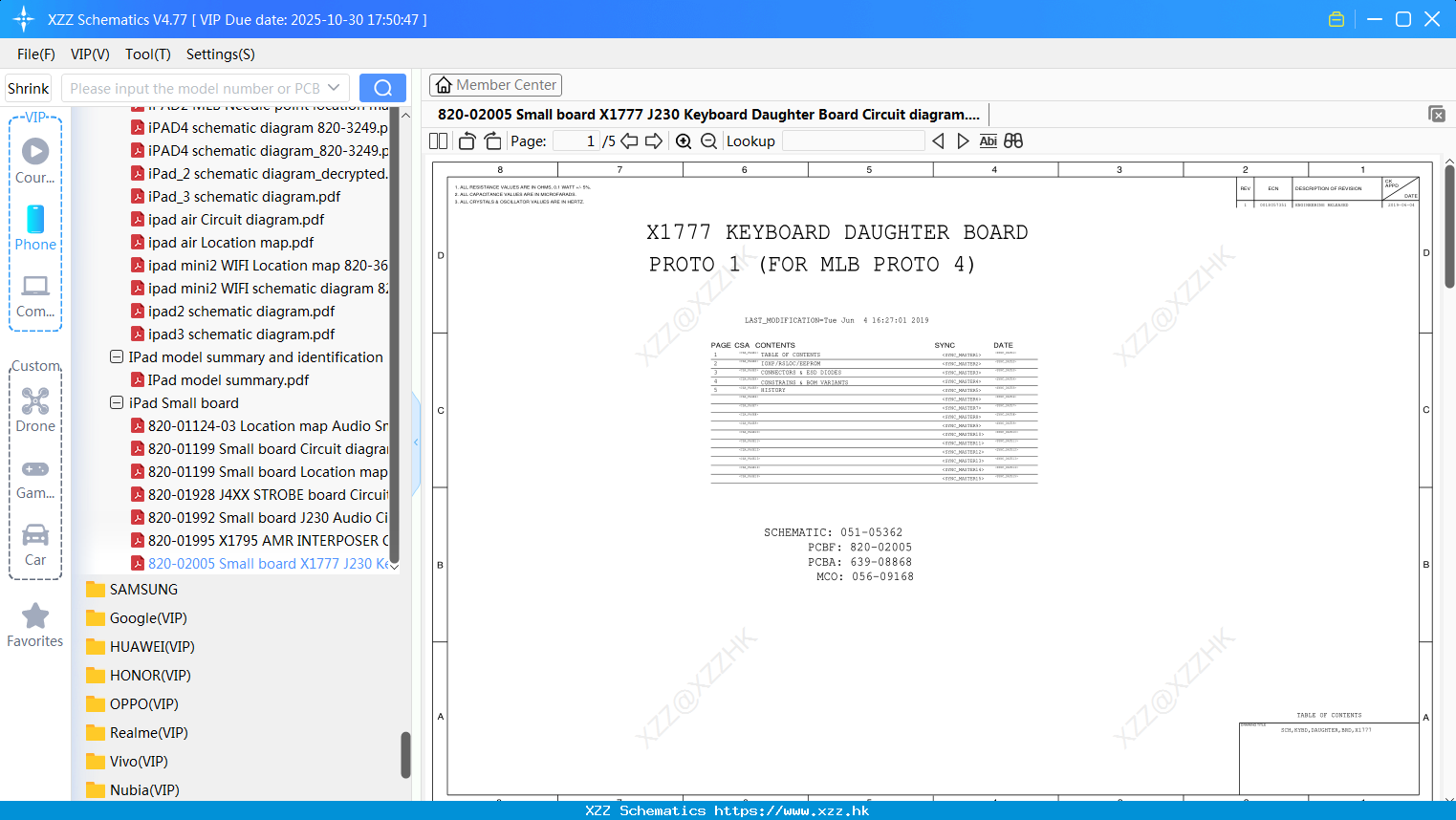
Task: Click the detach window icon at top right of viewer
Action: coord(1437,114)
